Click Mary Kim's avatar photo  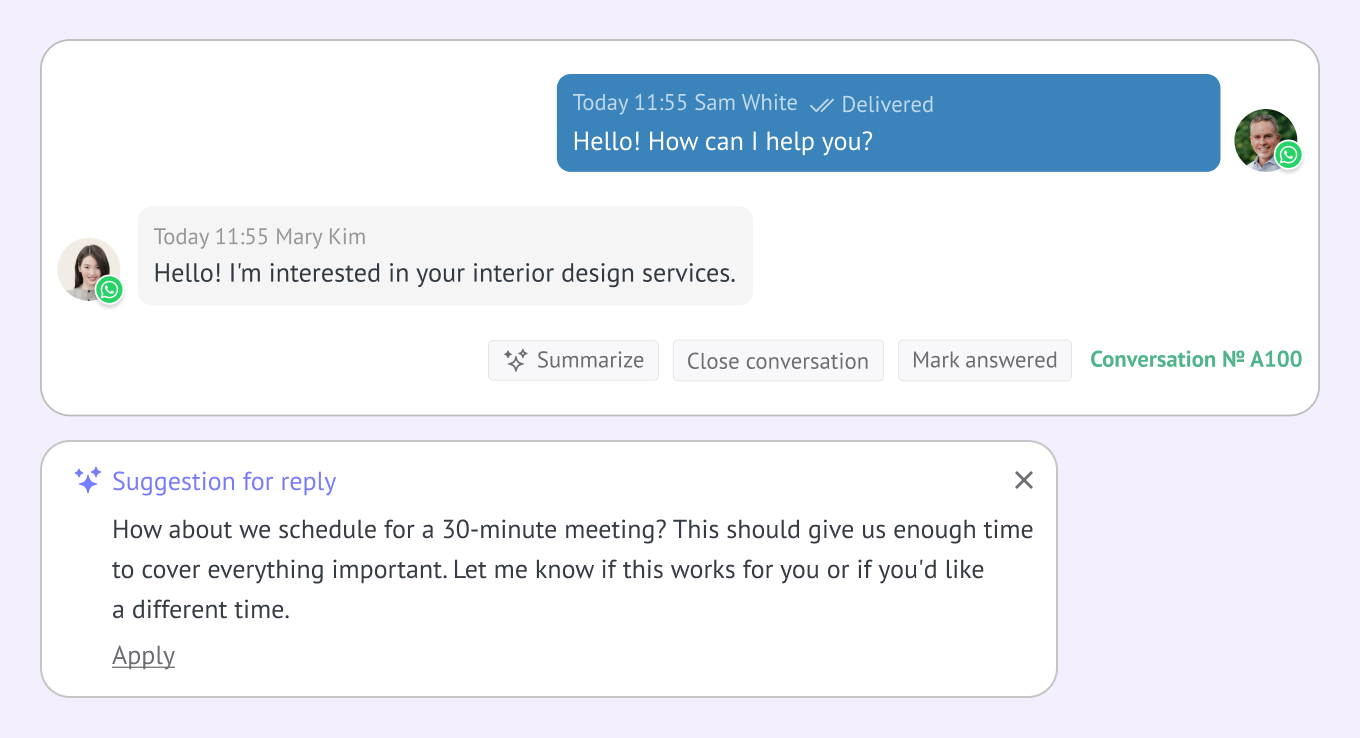[88, 268]
